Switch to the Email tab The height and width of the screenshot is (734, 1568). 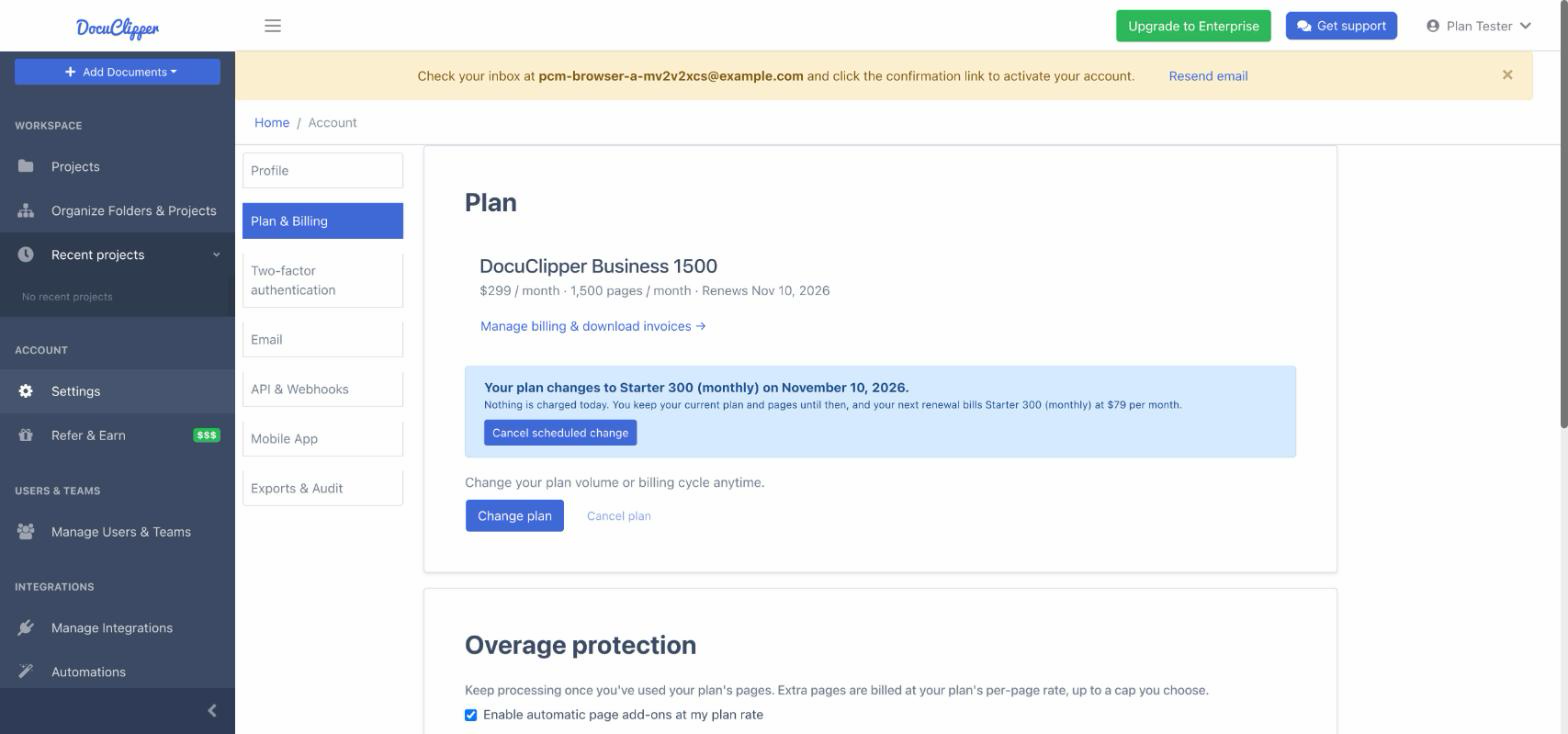click(x=322, y=339)
